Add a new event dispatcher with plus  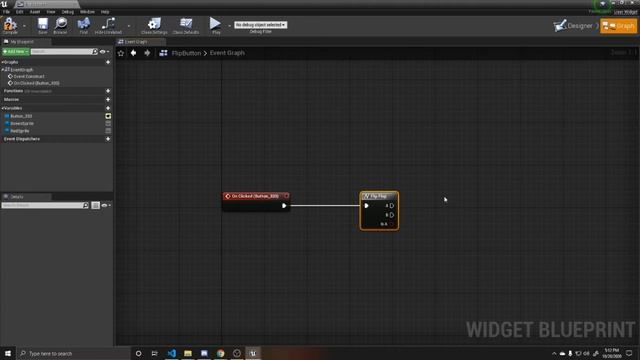click(x=108, y=139)
